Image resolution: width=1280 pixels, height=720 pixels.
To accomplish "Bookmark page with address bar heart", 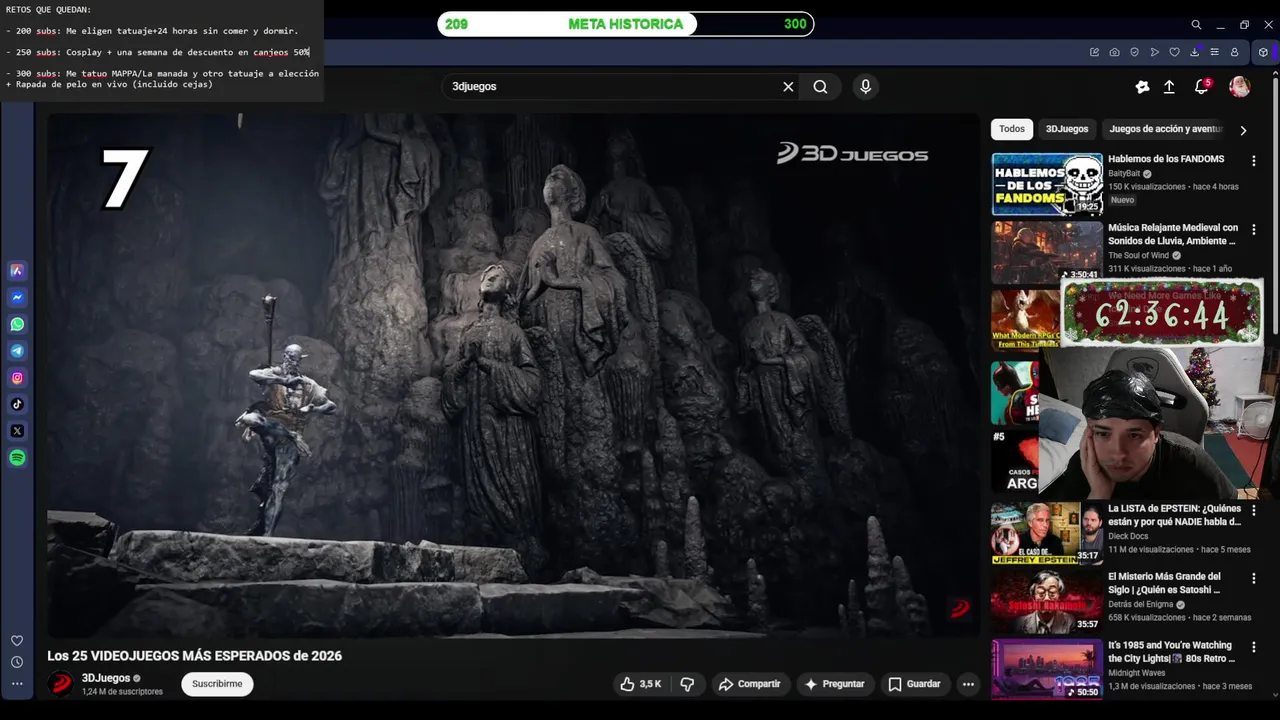I will 1174,52.
